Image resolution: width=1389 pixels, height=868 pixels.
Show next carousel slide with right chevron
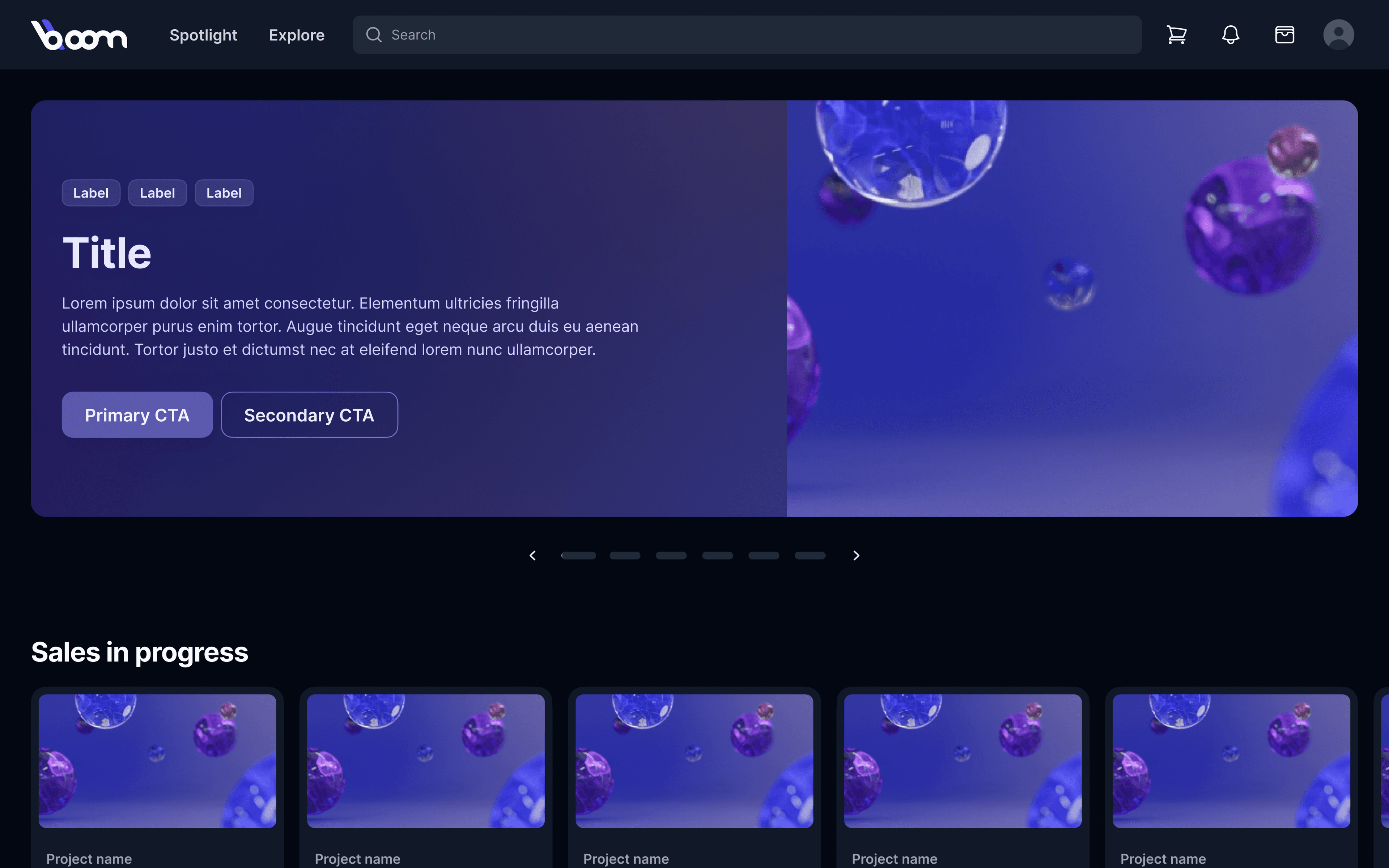tap(856, 556)
